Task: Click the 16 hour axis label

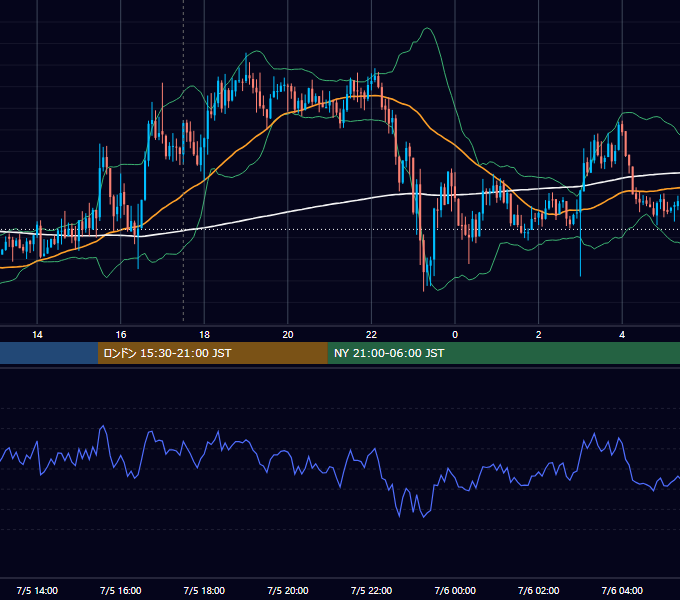Action: 121,335
